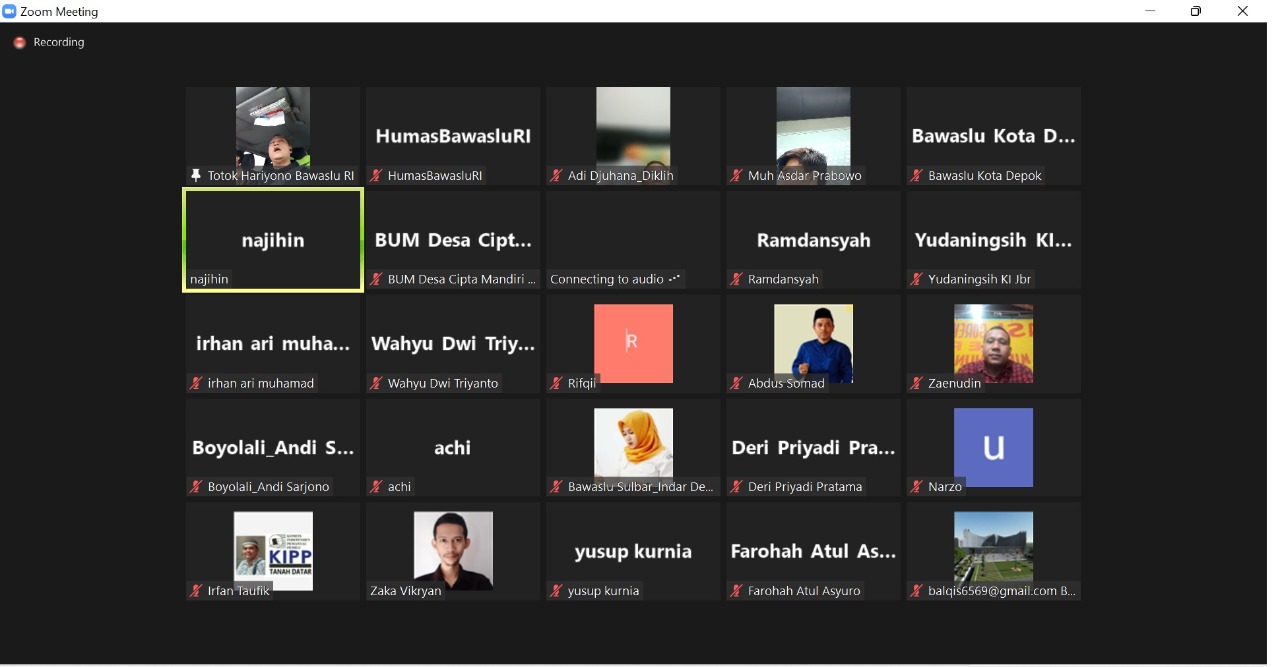Click the muted mic icon beside Narzo

(x=917, y=487)
